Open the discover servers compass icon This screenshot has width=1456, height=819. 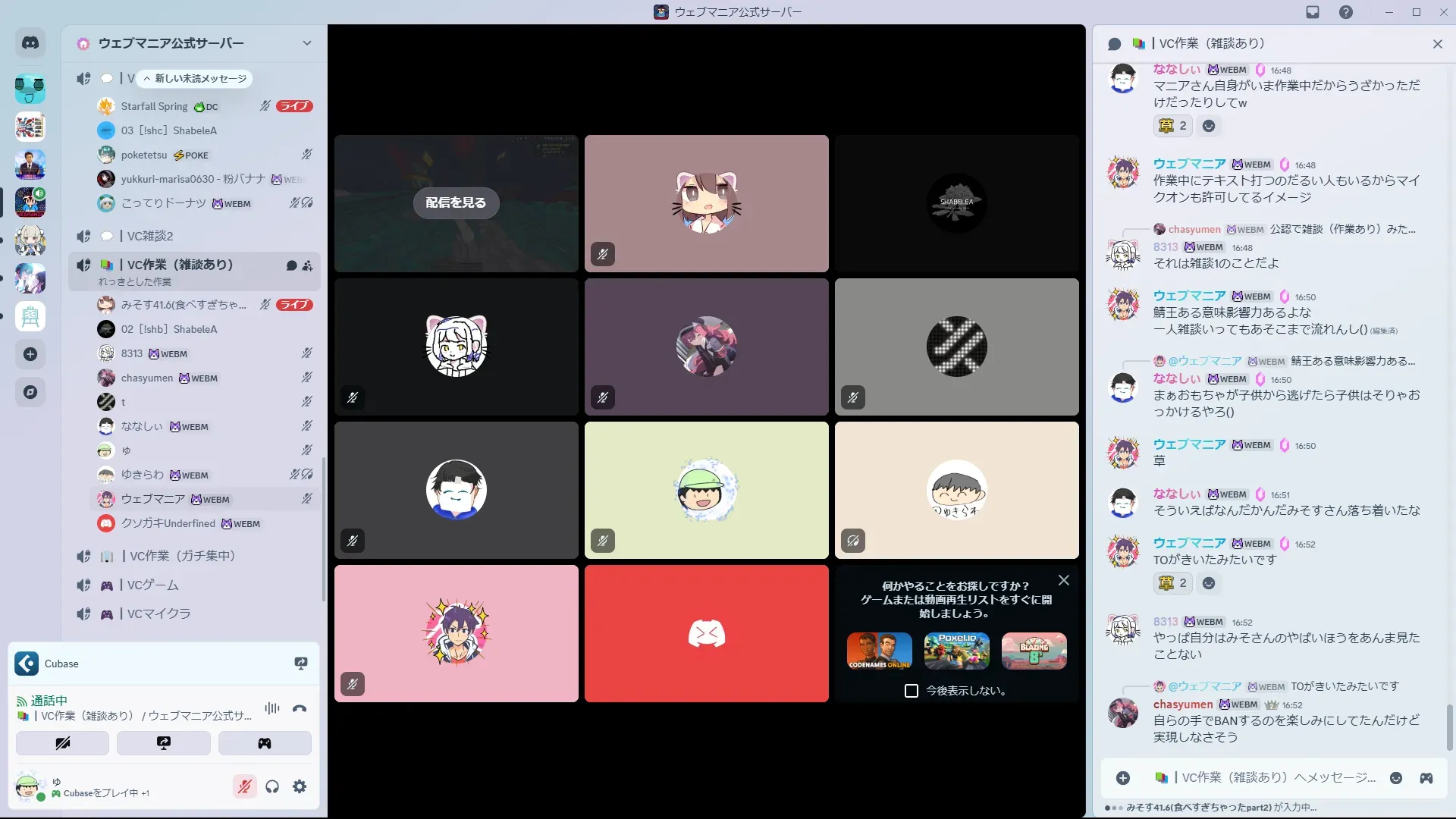click(x=30, y=392)
